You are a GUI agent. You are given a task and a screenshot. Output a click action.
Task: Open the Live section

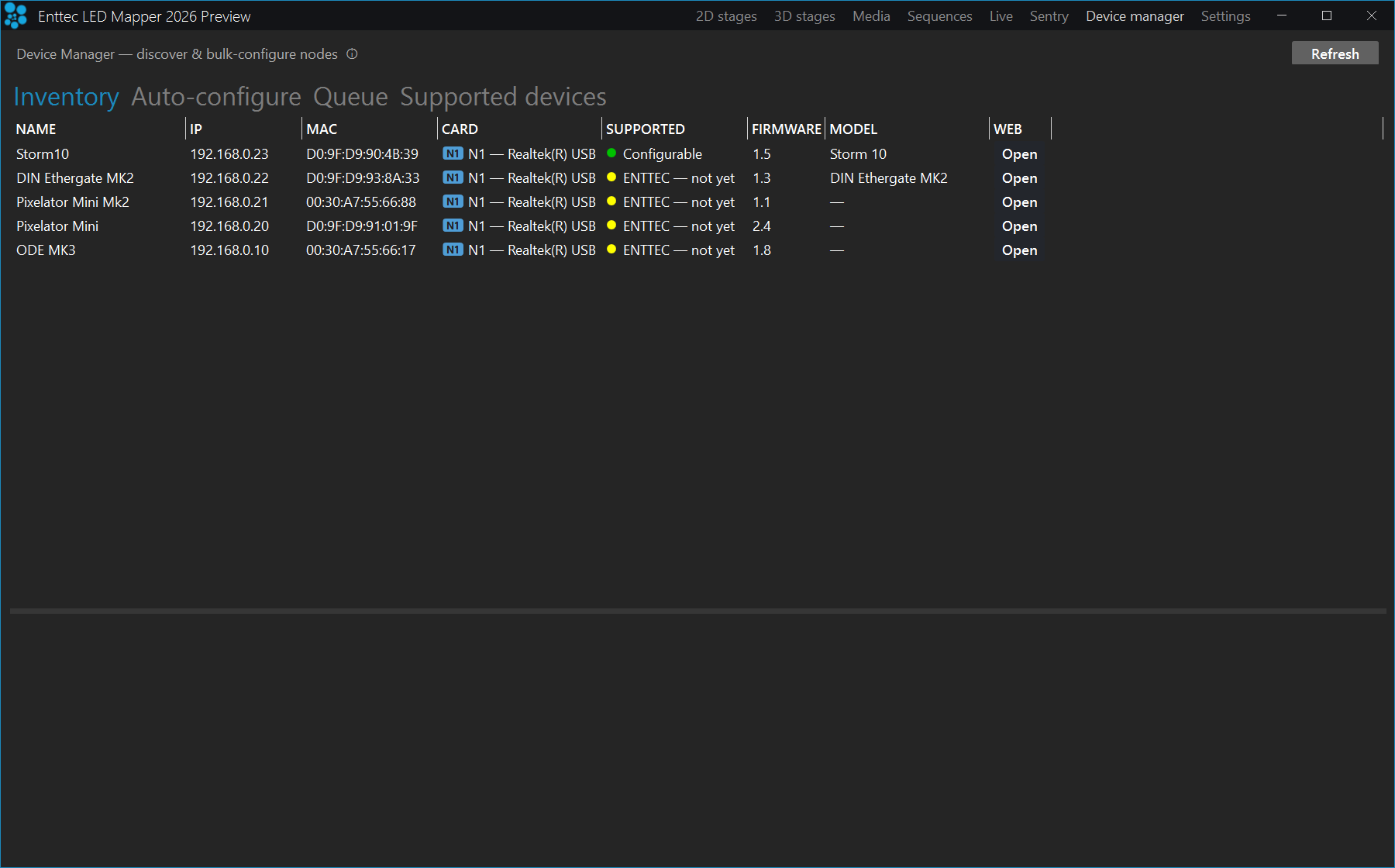[x=1001, y=16]
